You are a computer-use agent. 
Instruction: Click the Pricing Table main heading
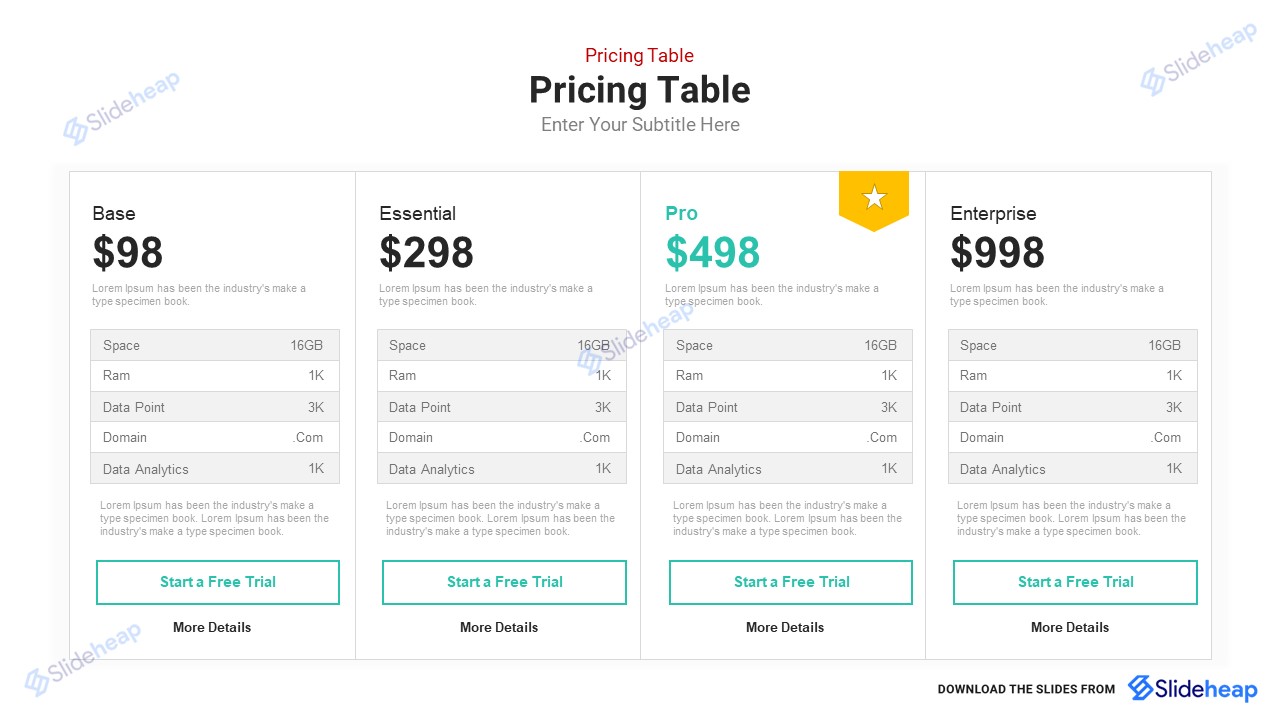pyautogui.click(x=640, y=90)
